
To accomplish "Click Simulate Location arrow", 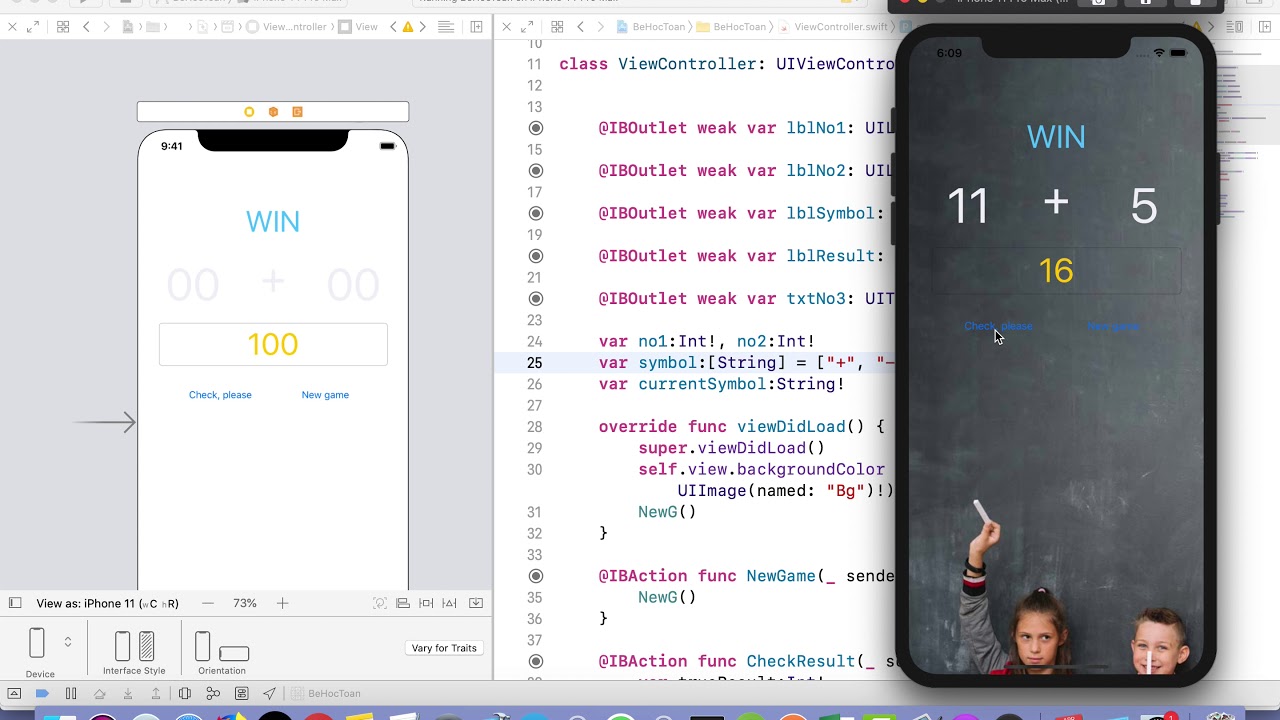I will (x=269, y=693).
